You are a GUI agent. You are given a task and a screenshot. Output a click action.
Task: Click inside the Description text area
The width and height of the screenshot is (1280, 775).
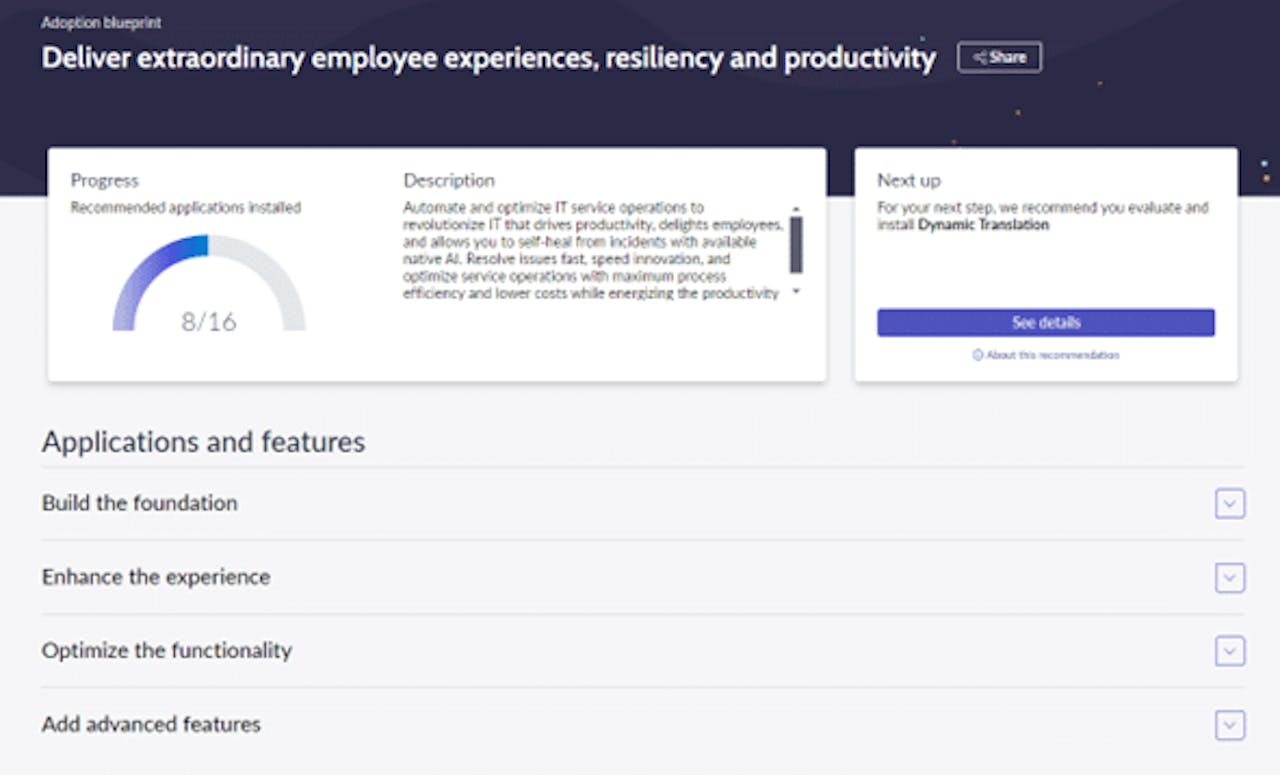pos(590,250)
